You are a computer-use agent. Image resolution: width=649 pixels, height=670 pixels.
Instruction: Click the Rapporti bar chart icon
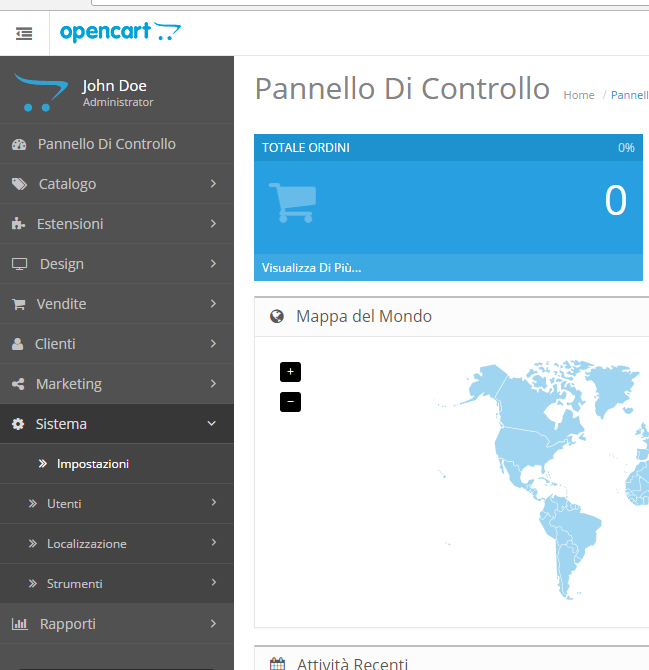19,624
